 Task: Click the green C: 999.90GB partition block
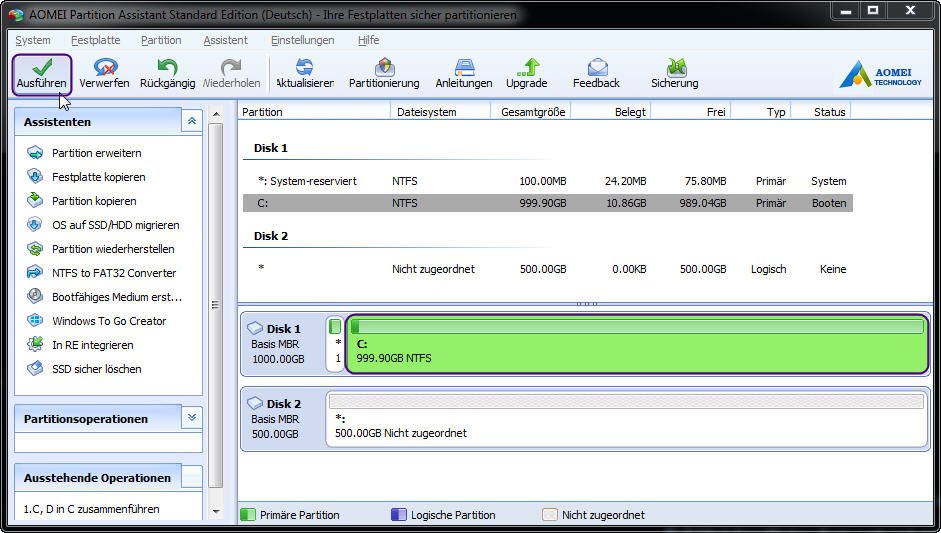pos(637,344)
